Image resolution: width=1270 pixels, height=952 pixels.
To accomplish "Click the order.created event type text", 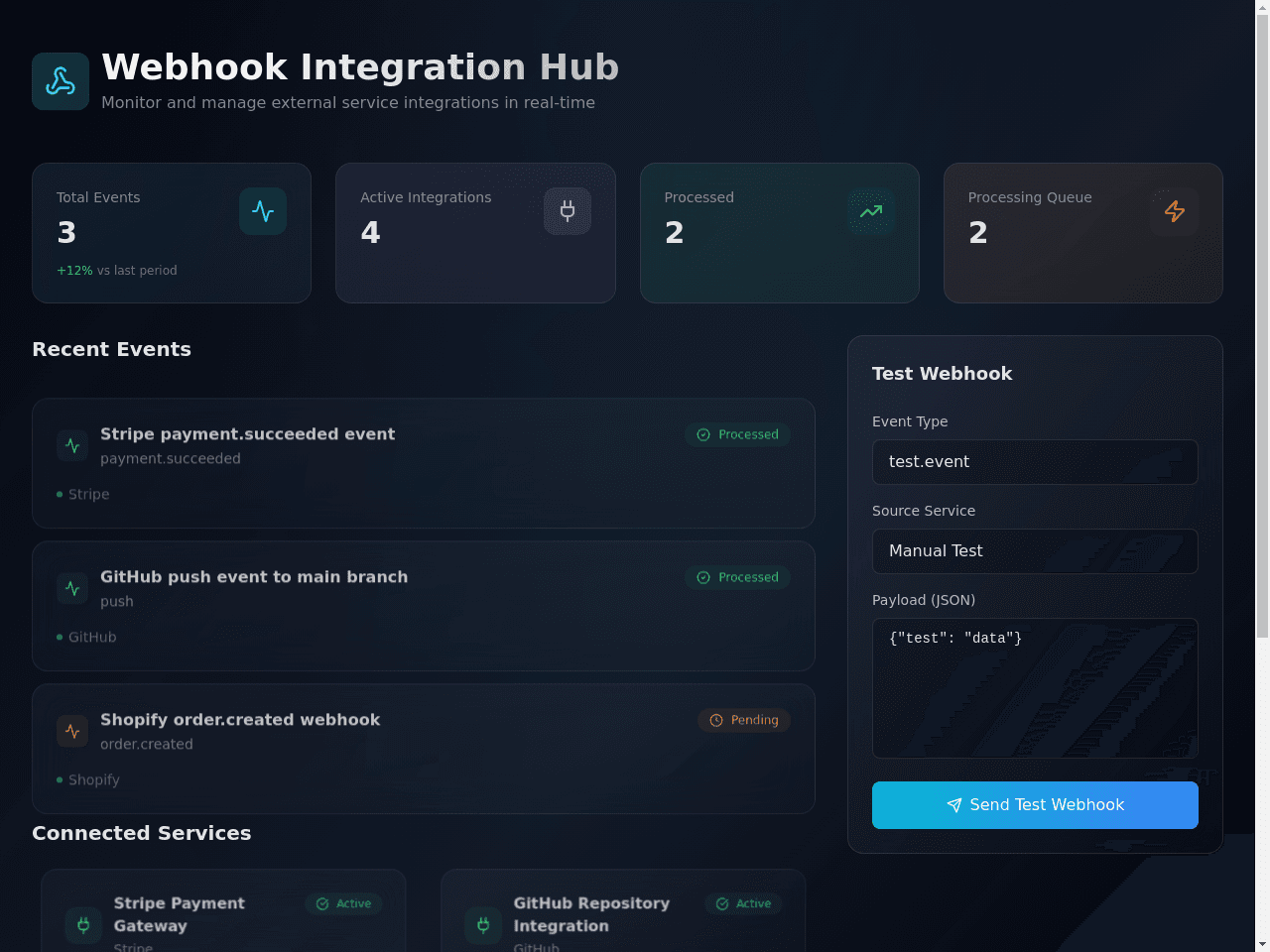I will click(147, 744).
